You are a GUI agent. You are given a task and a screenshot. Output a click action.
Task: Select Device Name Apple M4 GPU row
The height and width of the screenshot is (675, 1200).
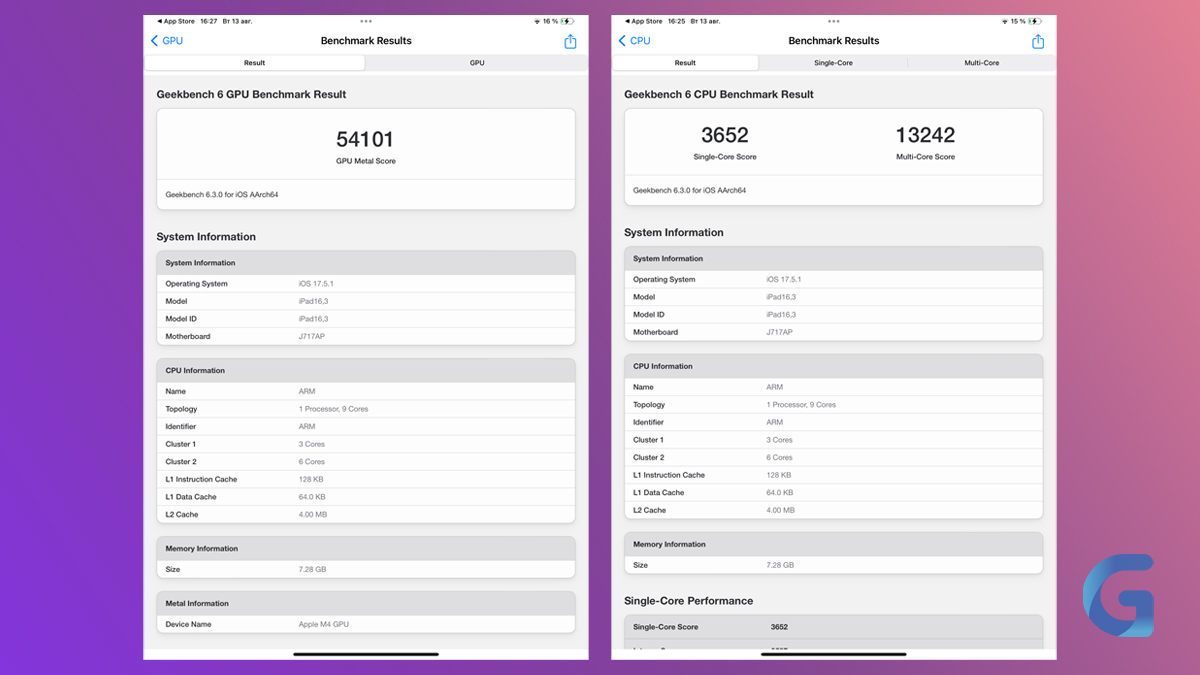point(366,624)
